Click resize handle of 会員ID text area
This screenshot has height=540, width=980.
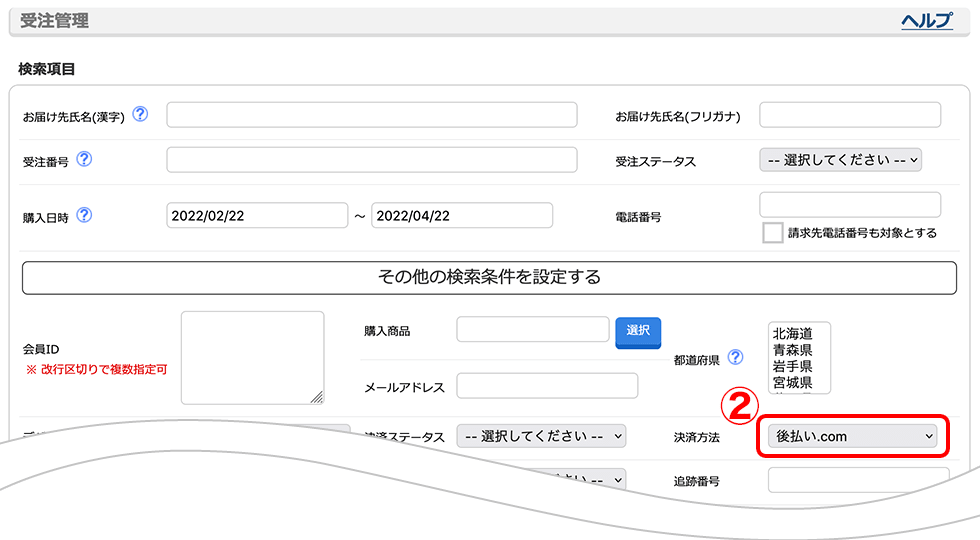click(318, 398)
